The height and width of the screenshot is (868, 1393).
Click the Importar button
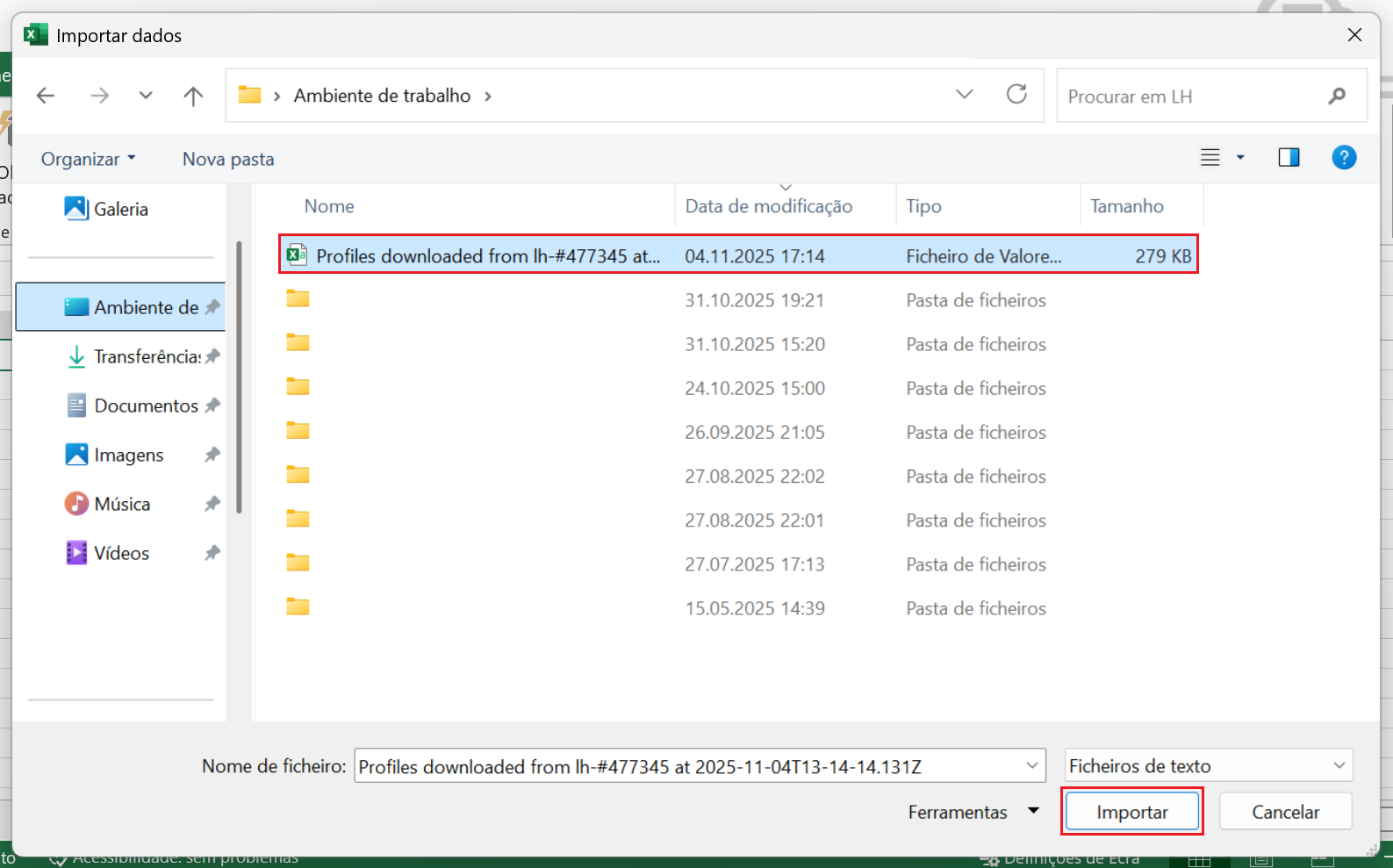[1131, 813]
